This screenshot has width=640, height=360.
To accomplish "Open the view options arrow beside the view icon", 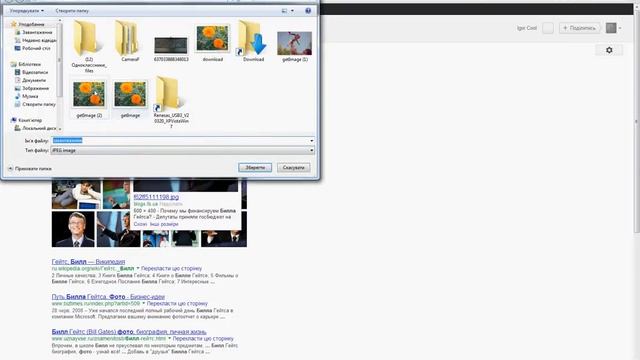I will [292, 11].
